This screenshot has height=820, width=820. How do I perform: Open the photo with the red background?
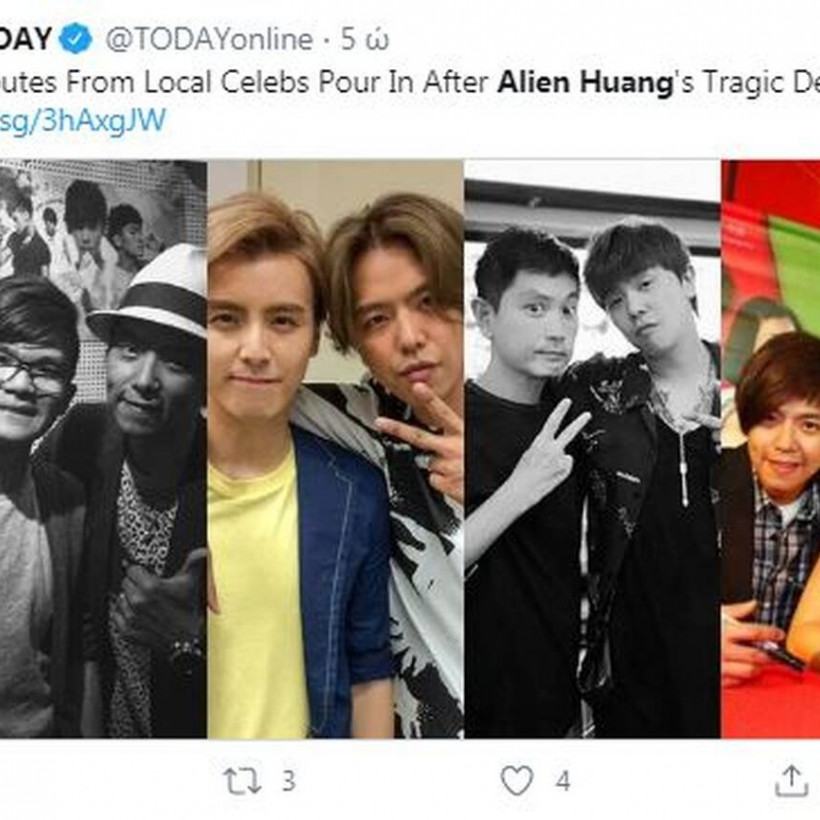pyautogui.click(x=770, y=450)
